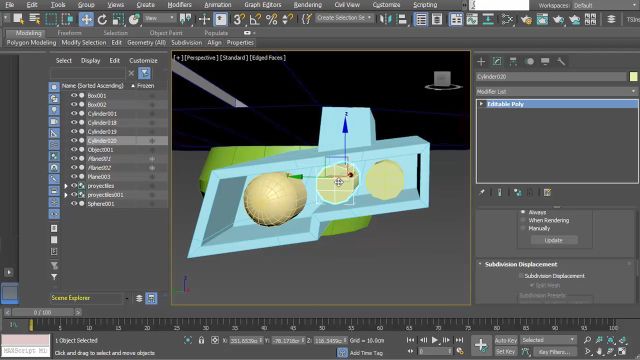Click the MAXScript mini listener field
This screenshot has width=640, height=360.
pos(25,351)
